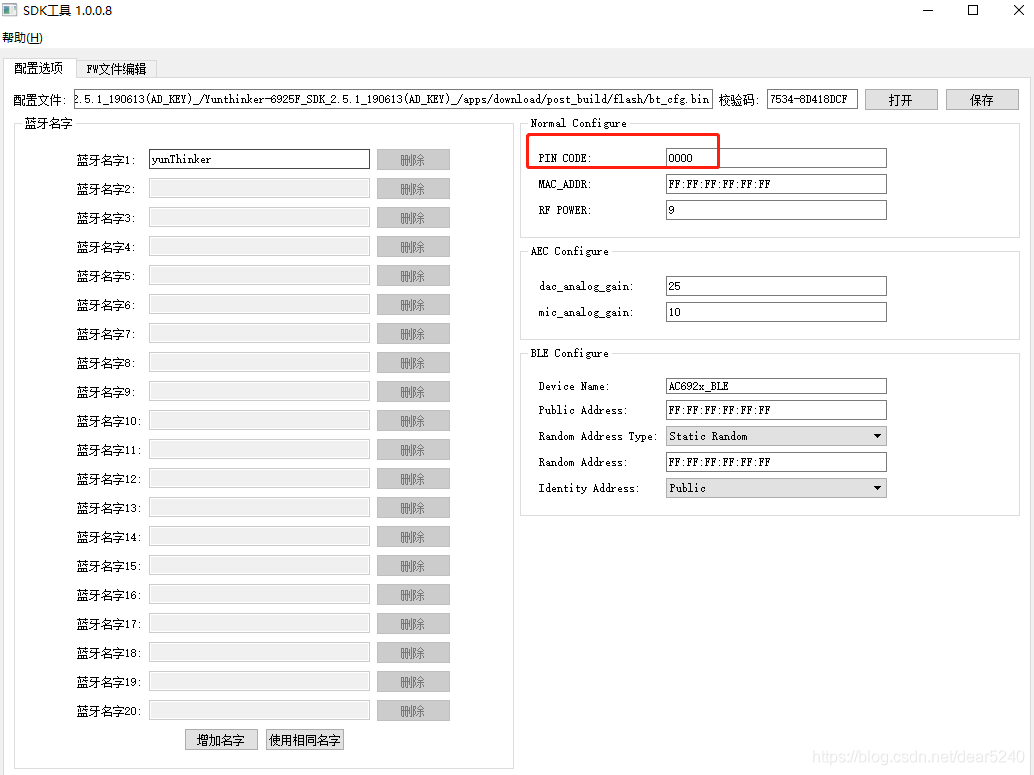Click the SDK tool app icon in title bar

coord(11,11)
